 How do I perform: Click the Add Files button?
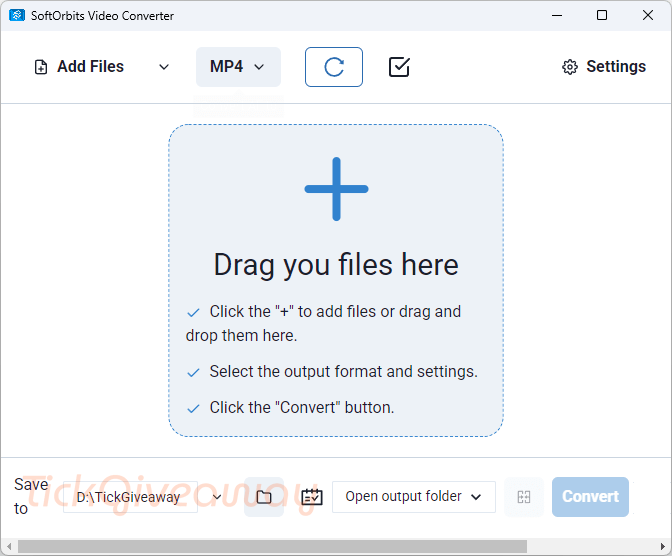coord(79,67)
